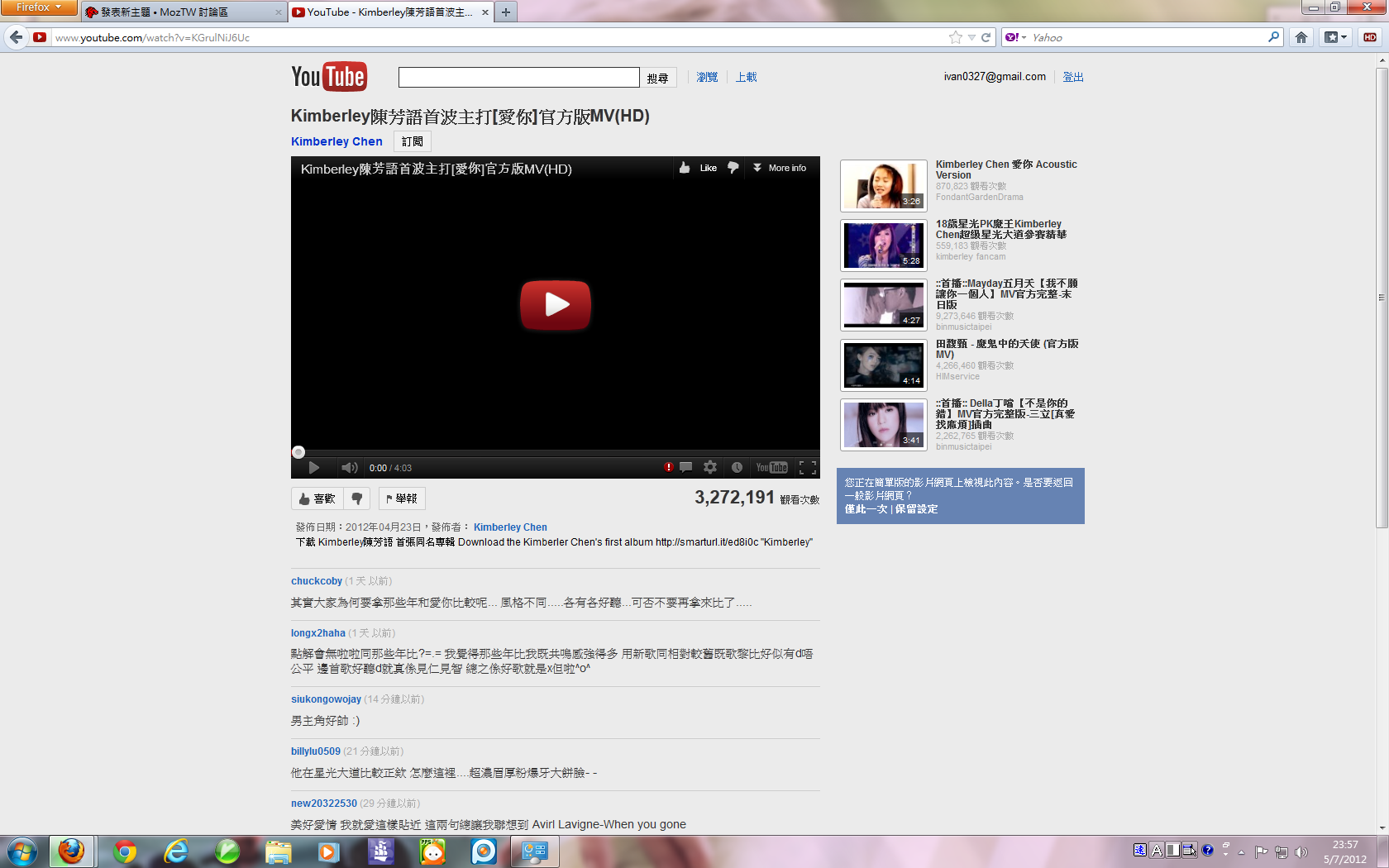Mute the video using the speaker icon
This screenshot has height=868, width=1389.
[350, 468]
